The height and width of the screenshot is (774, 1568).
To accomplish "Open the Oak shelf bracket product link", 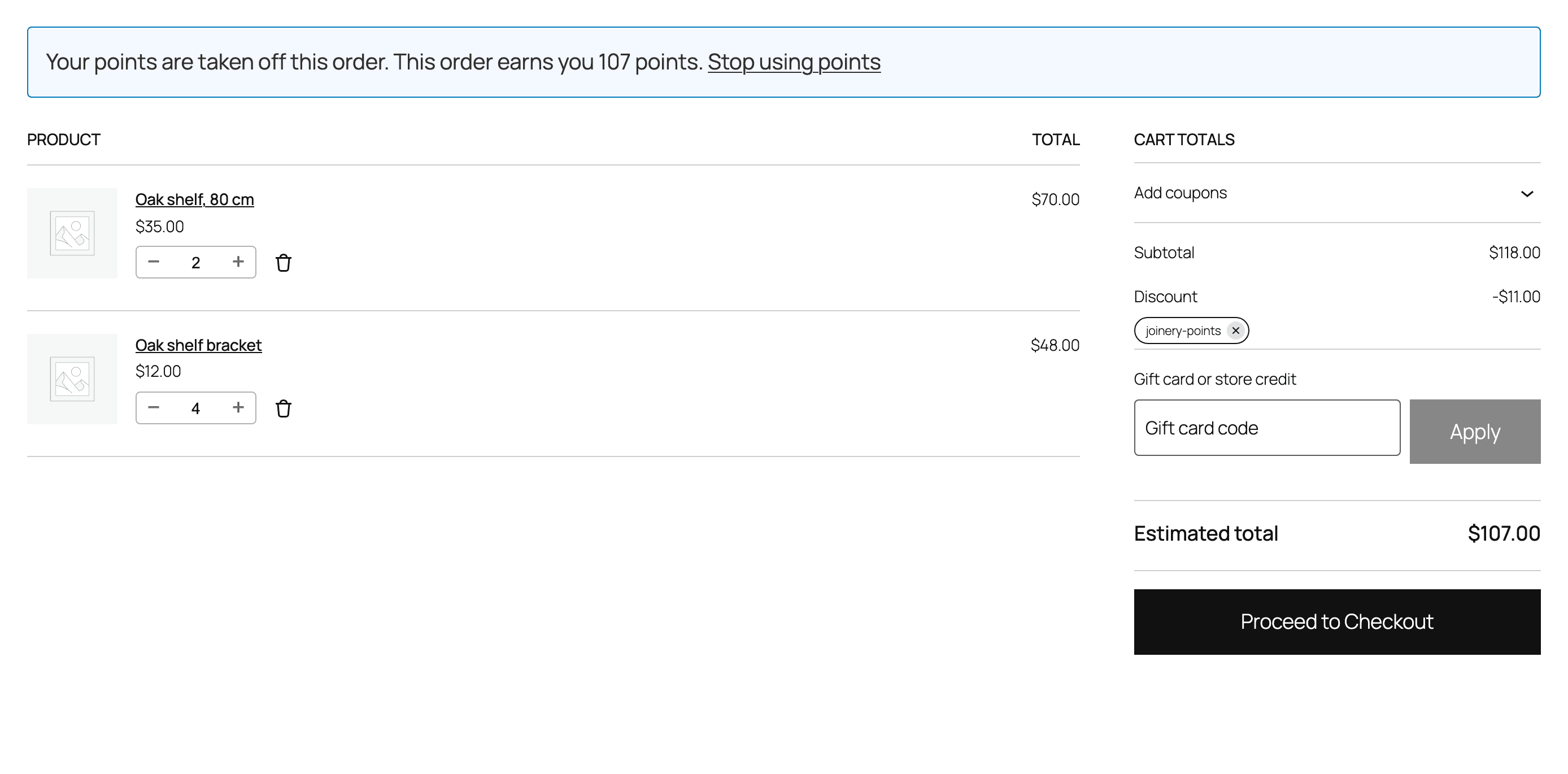I will click(x=198, y=345).
